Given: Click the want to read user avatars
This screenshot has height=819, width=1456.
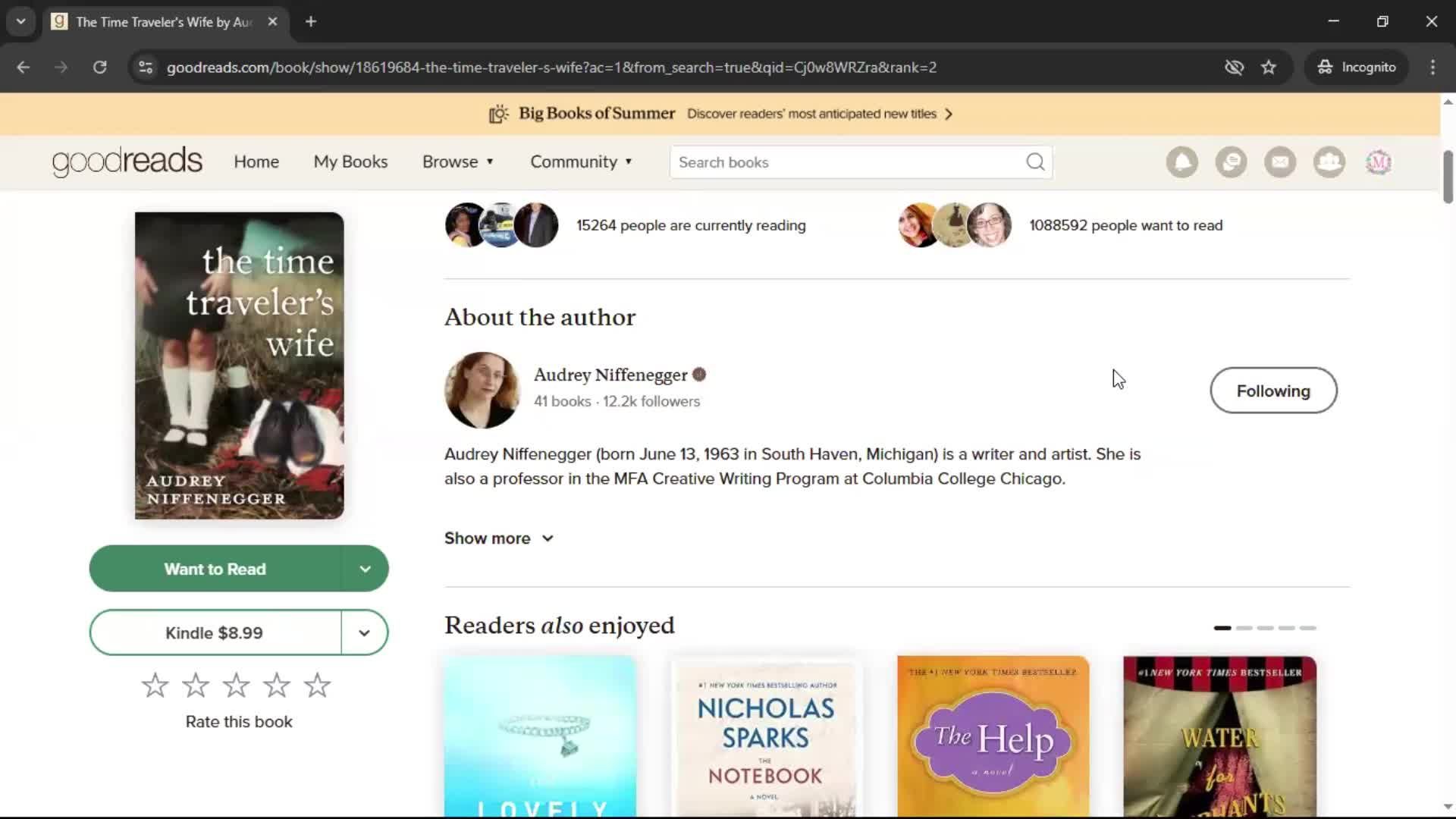Looking at the screenshot, I should pos(955,225).
